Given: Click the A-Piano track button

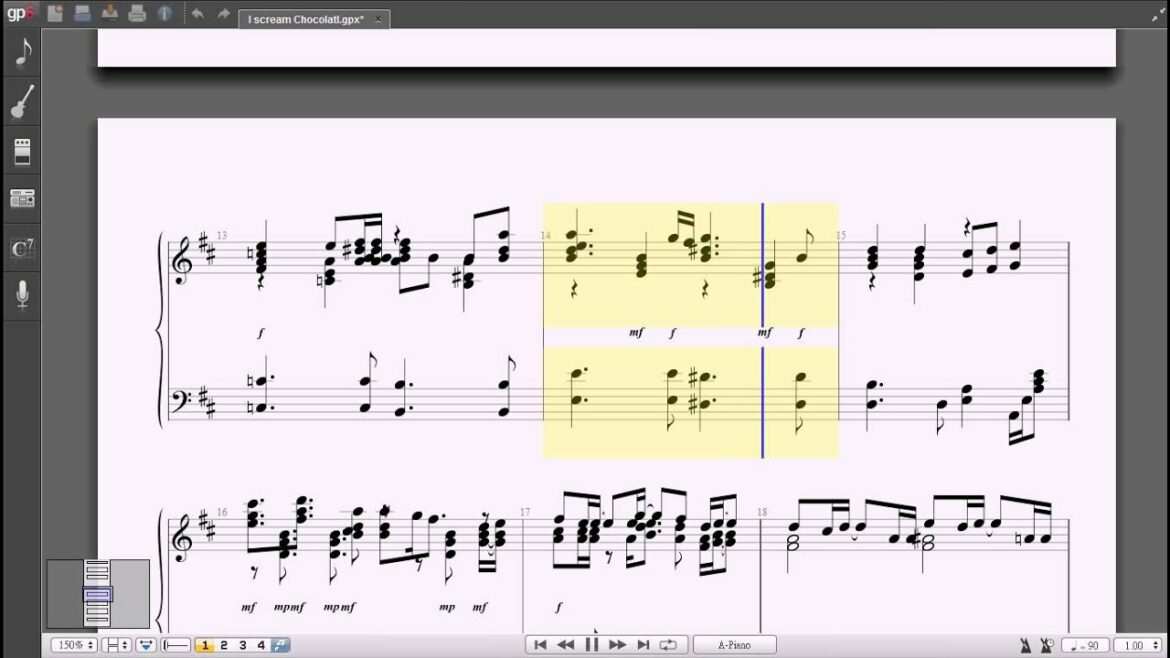Looking at the screenshot, I should tap(734, 645).
